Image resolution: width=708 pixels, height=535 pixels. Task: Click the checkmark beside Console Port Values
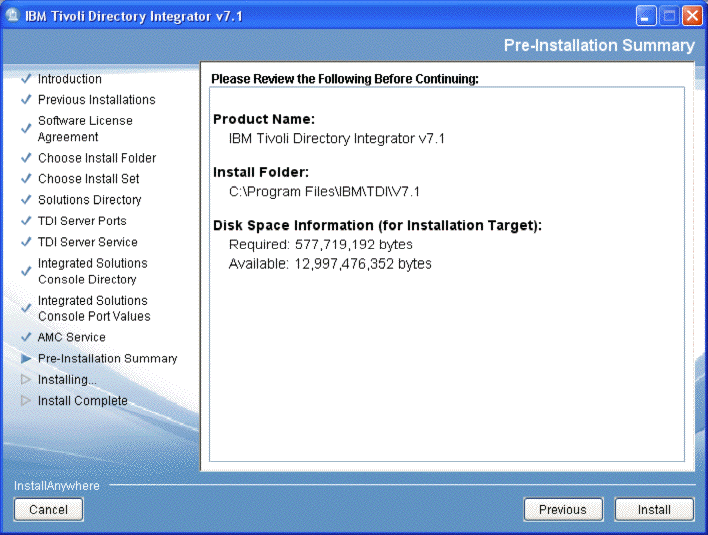point(26,308)
